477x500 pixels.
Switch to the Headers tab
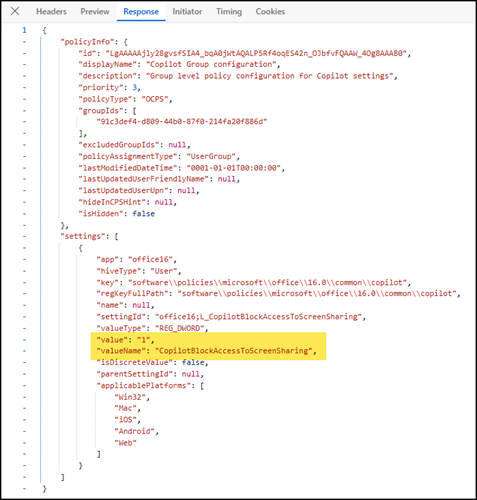pyautogui.click(x=51, y=12)
